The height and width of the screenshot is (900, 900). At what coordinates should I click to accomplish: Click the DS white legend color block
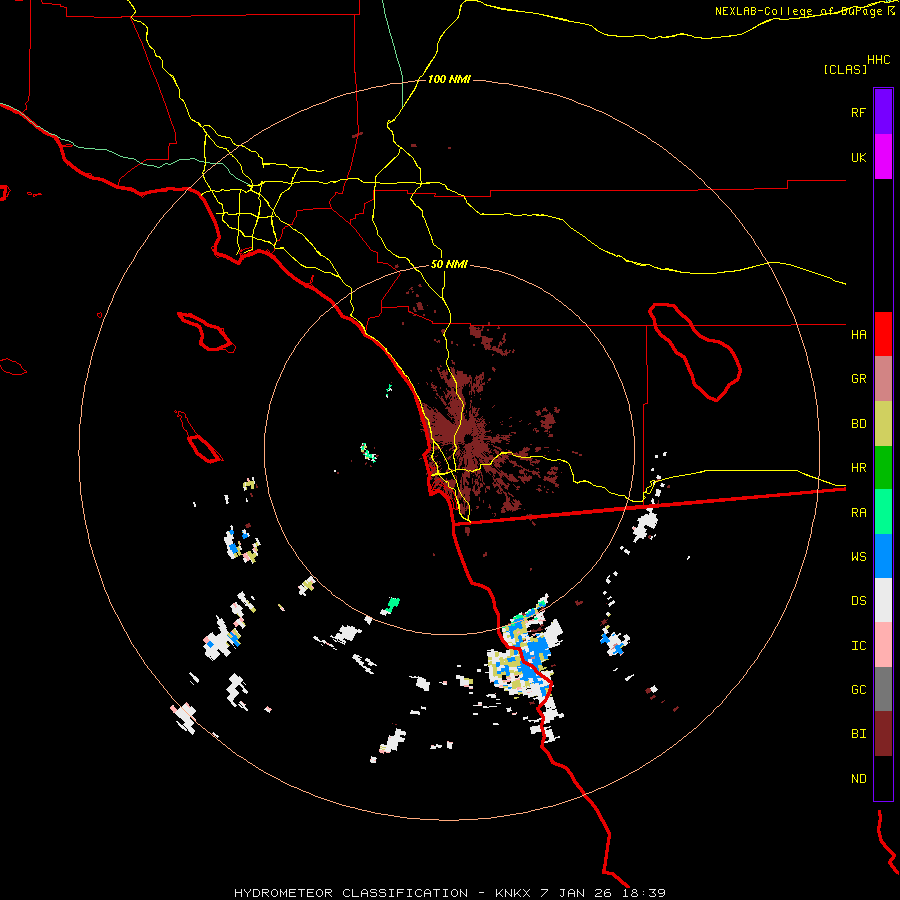883,600
